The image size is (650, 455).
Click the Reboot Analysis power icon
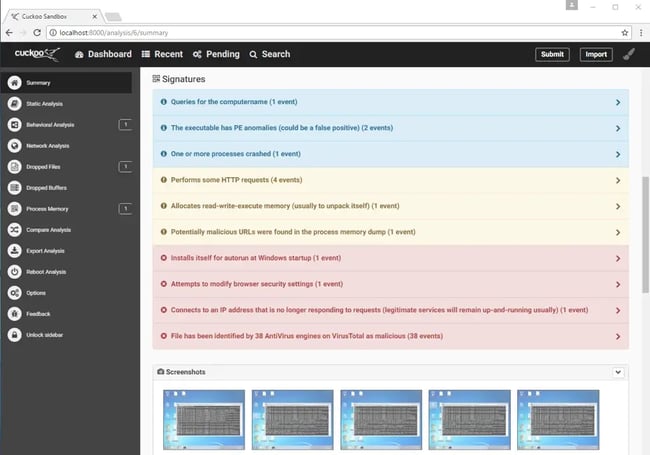pyautogui.click(x=14, y=272)
